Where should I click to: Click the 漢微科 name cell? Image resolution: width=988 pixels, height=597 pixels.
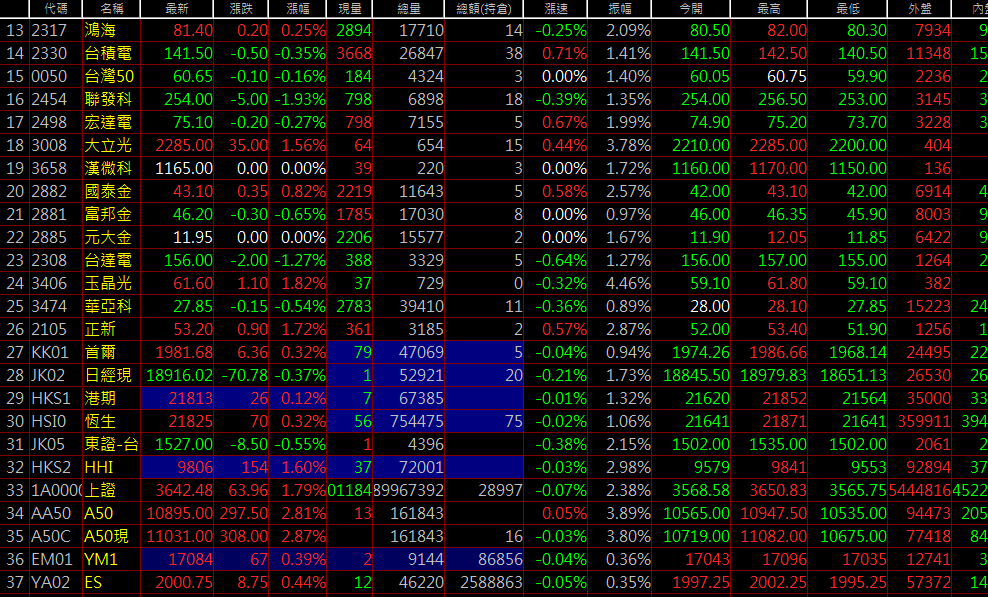tap(108, 168)
